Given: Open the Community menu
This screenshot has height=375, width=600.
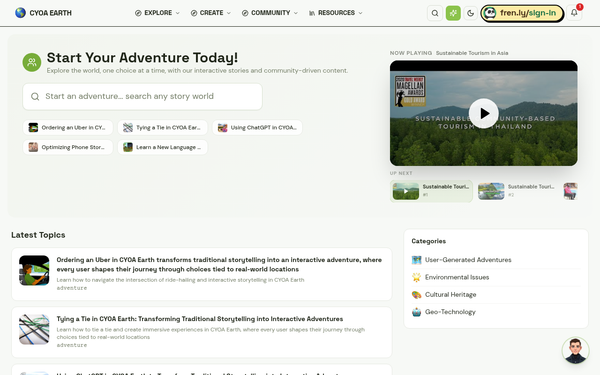Looking at the screenshot, I should [x=270, y=13].
